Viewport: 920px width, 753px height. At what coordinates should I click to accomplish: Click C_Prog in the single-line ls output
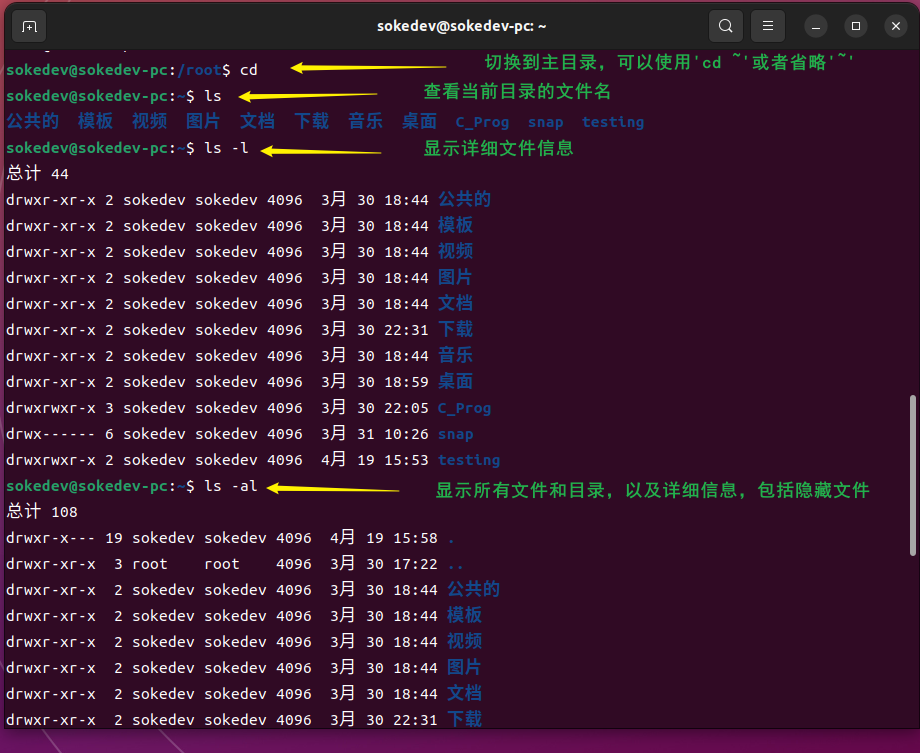point(482,122)
